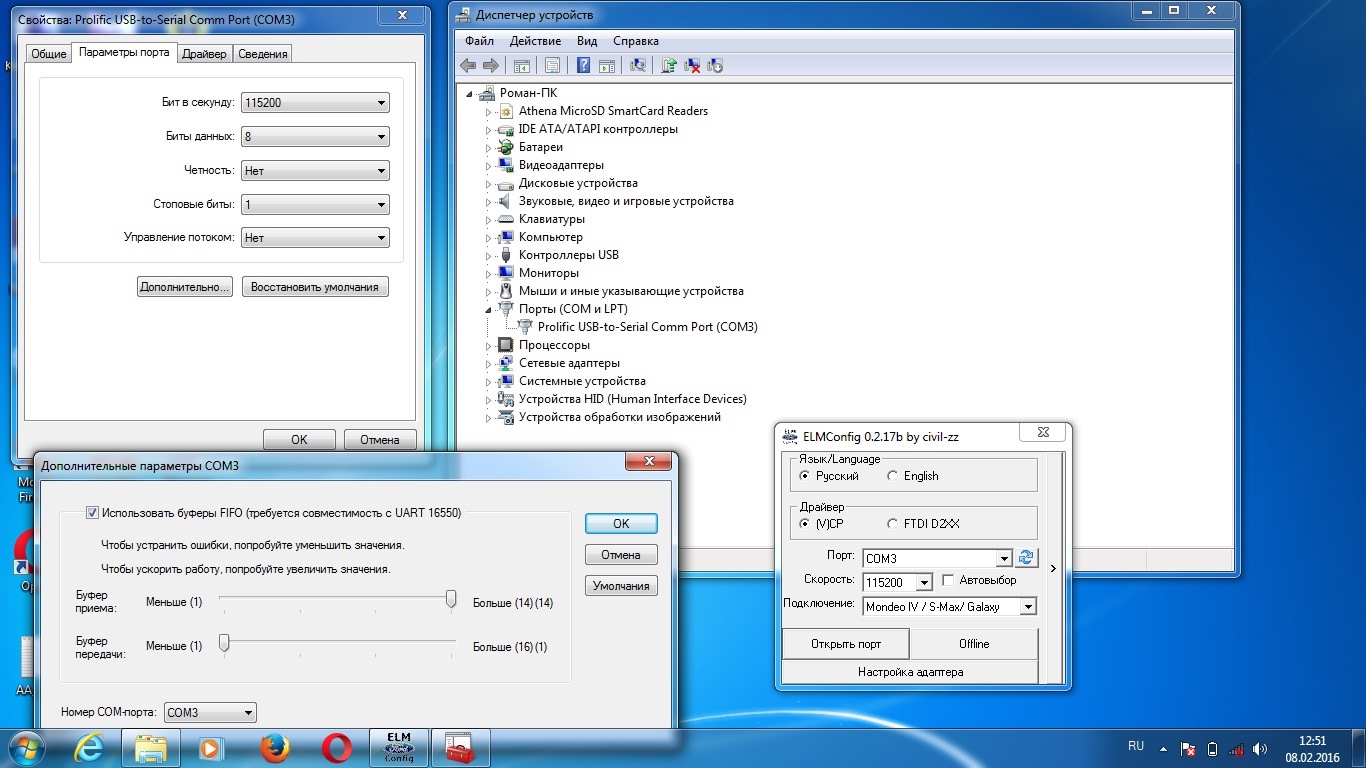This screenshot has width=1366, height=768.
Task: Select Prolific USB-to-Serial Comm Port (COM3) entry
Action: tap(647, 327)
